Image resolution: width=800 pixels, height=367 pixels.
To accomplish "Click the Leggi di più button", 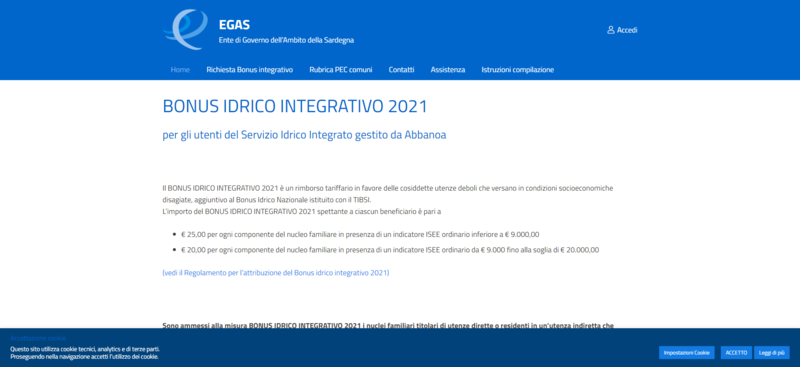I will tap(771, 353).
